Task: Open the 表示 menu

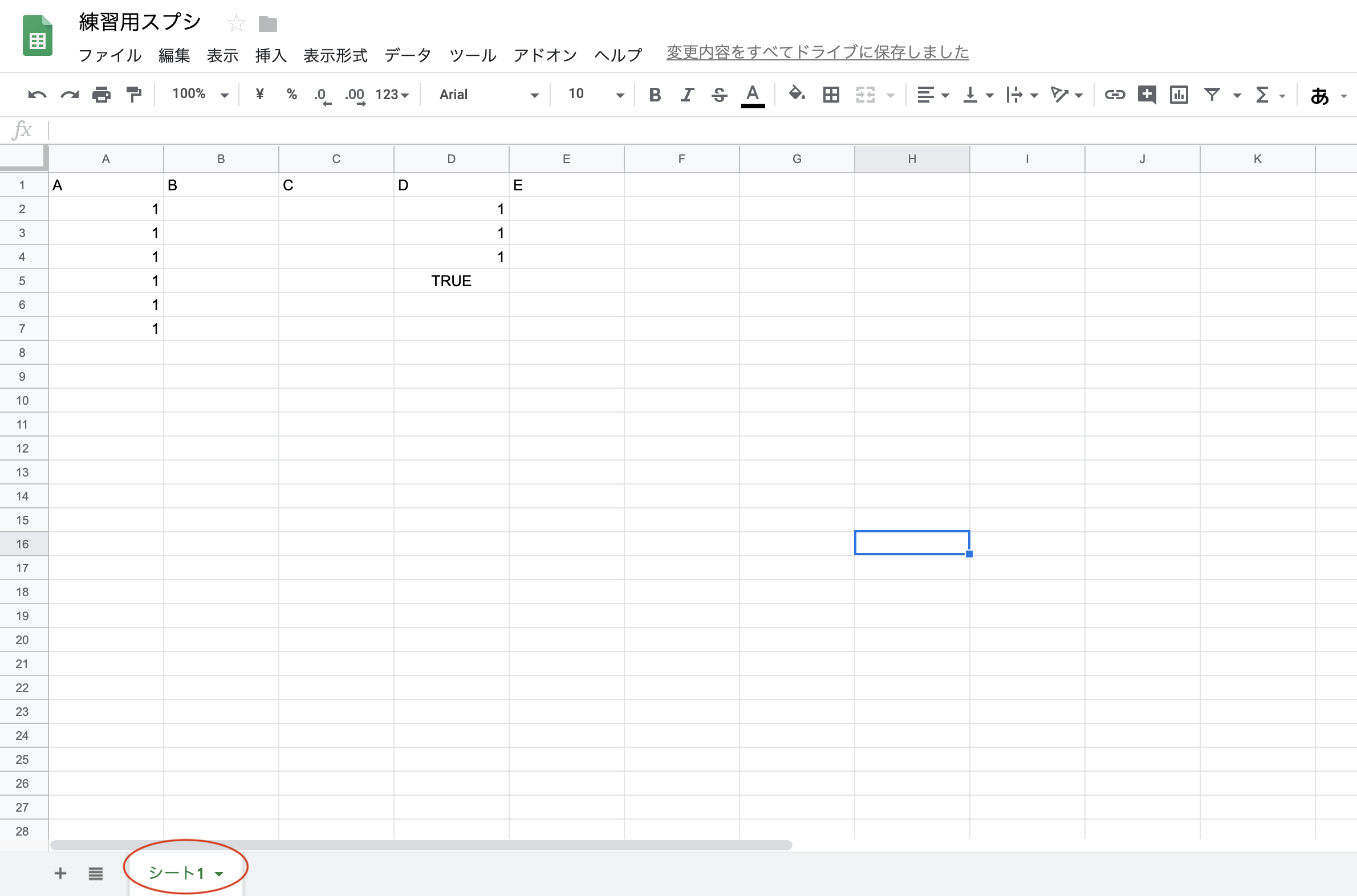Action: coord(222,55)
